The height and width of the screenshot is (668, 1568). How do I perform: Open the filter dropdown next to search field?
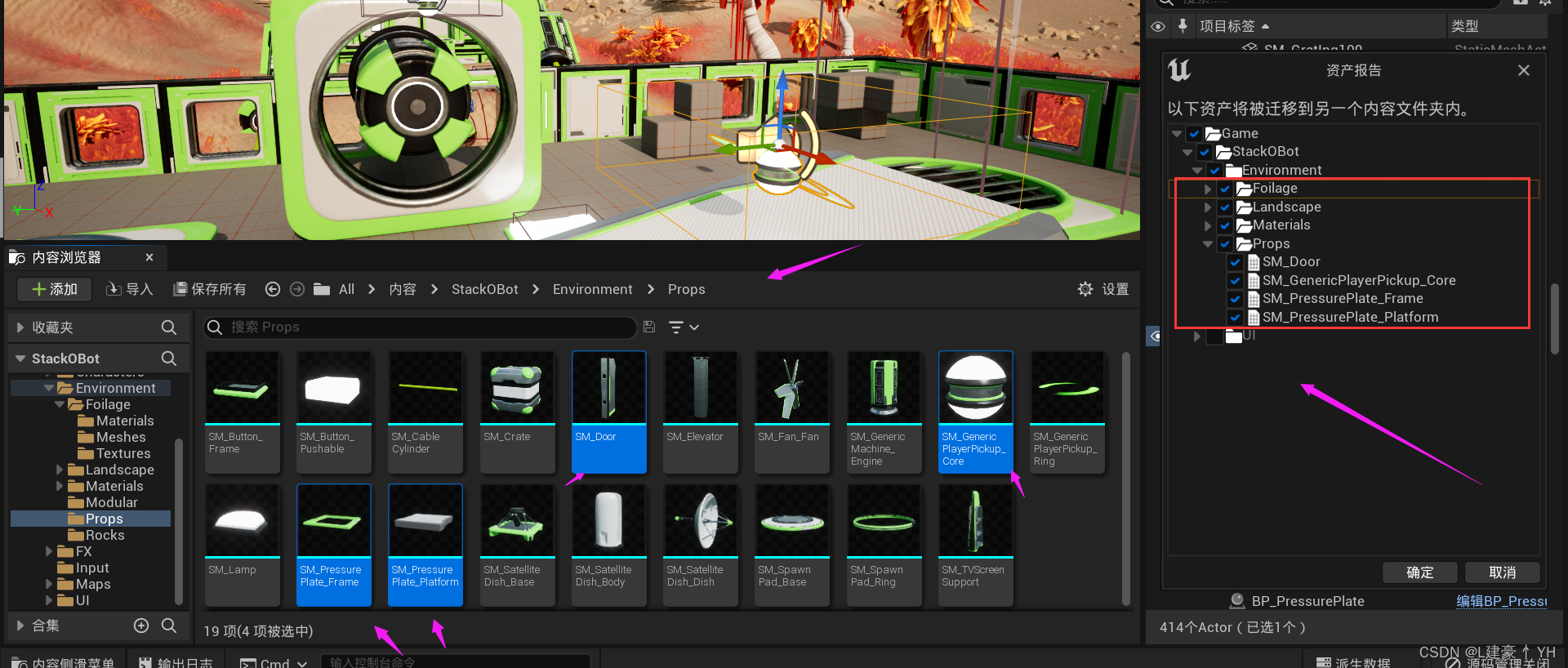(x=684, y=327)
